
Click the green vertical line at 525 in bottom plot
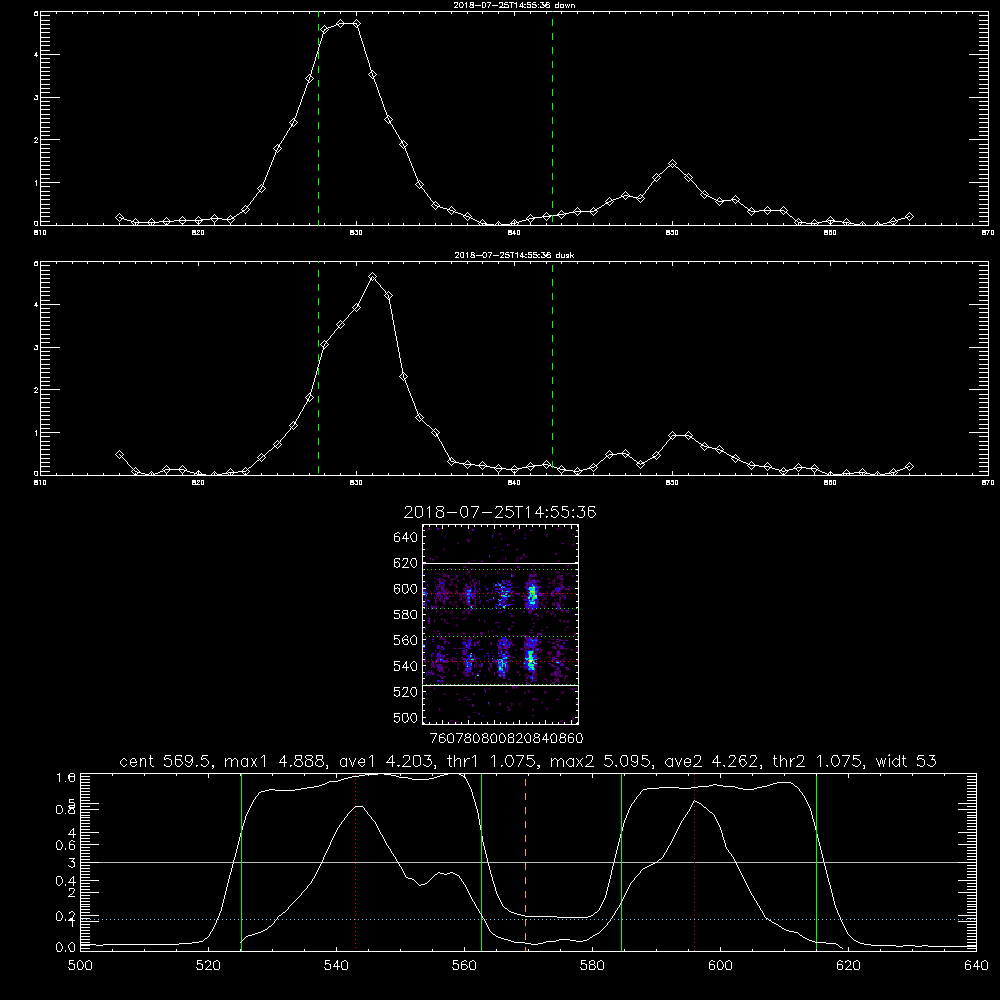(241, 861)
